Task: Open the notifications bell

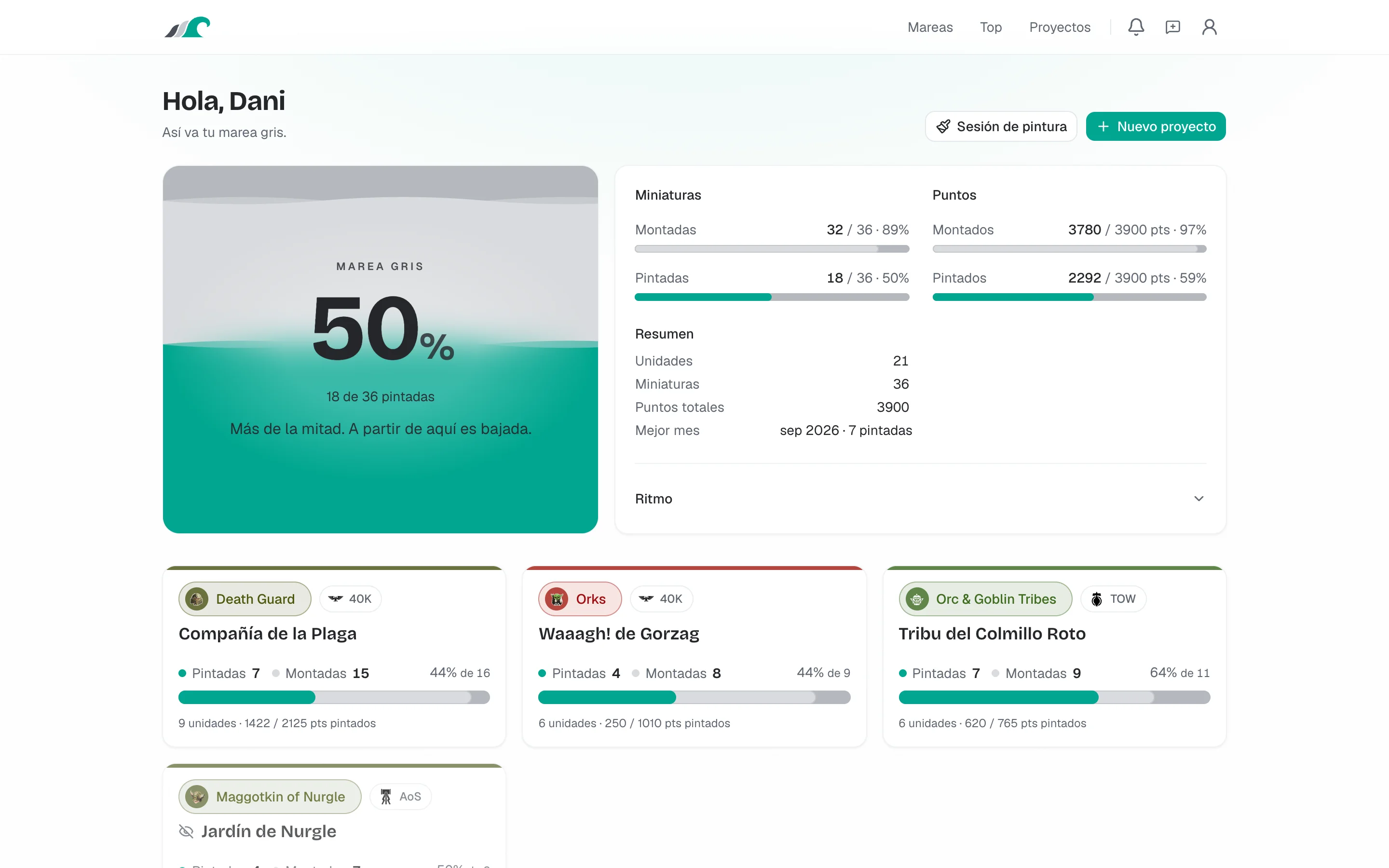Action: pyautogui.click(x=1136, y=27)
